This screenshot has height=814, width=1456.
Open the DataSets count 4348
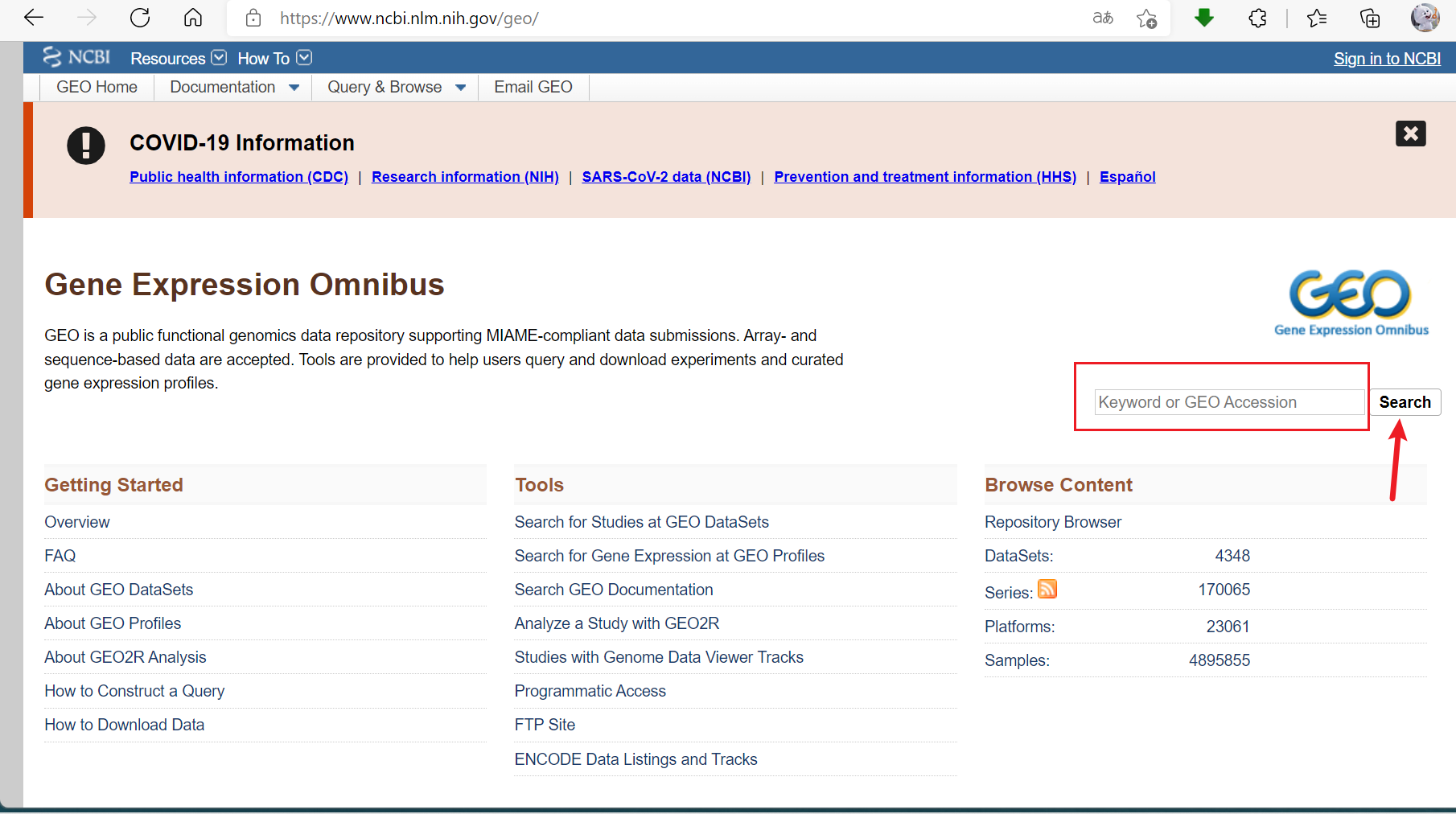(x=1232, y=556)
